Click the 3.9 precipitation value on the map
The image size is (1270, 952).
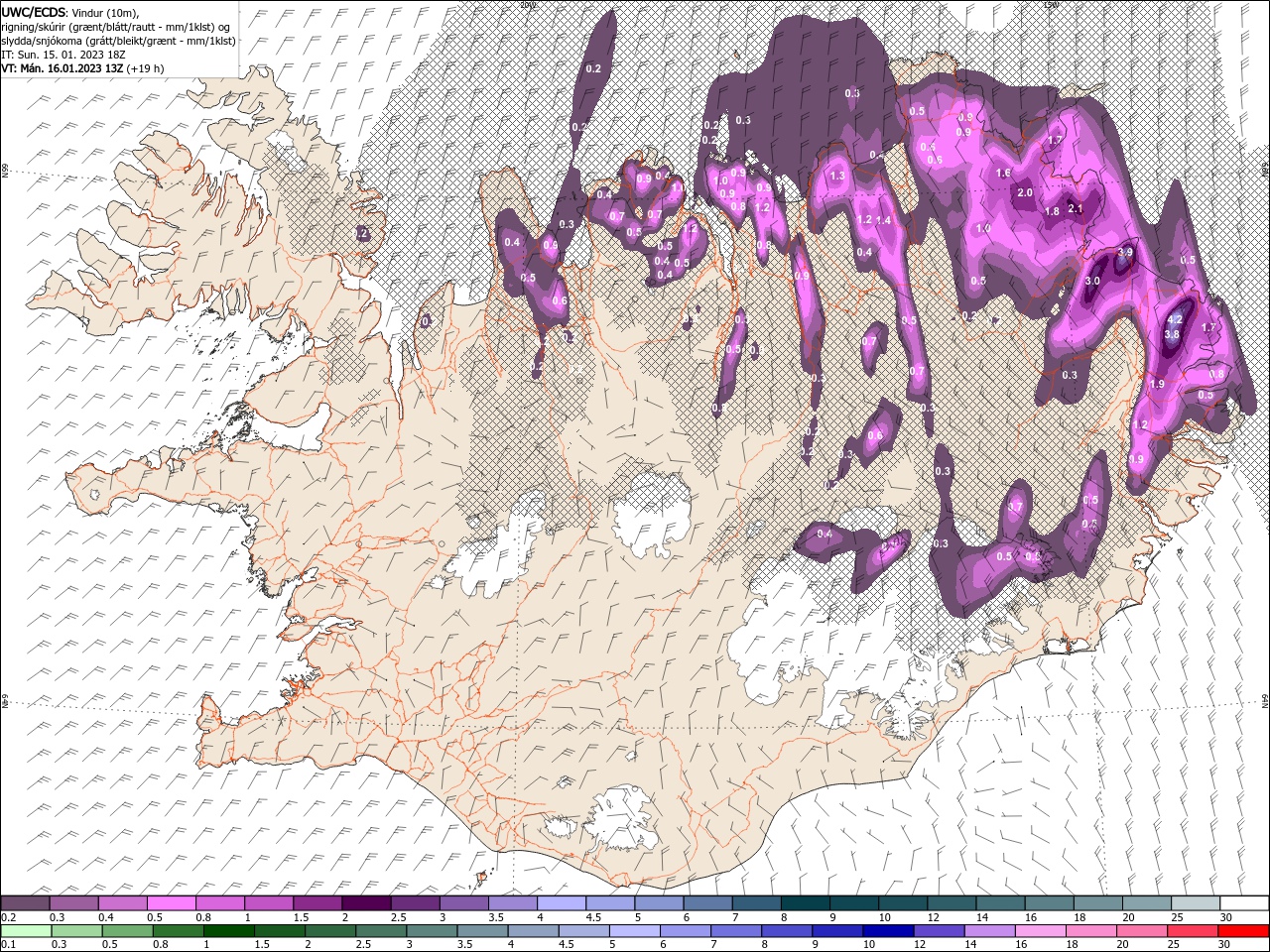[1124, 253]
